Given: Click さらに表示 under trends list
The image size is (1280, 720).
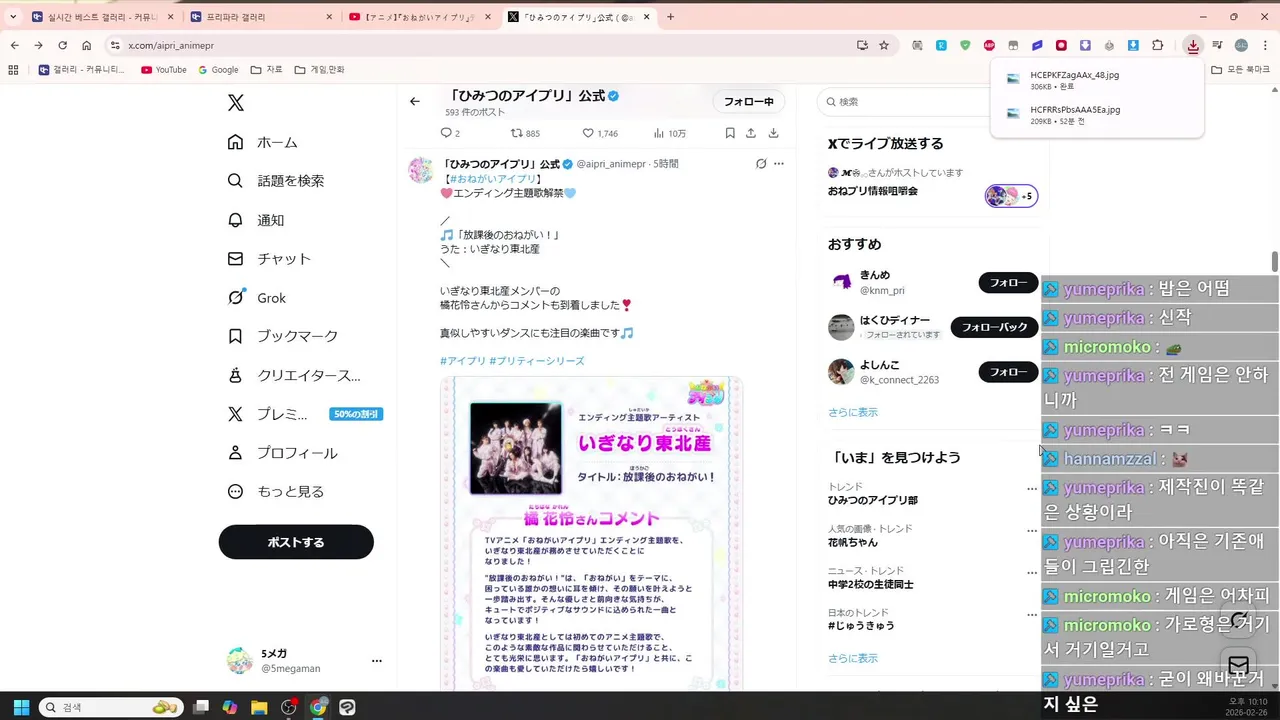Looking at the screenshot, I should (853, 658).
